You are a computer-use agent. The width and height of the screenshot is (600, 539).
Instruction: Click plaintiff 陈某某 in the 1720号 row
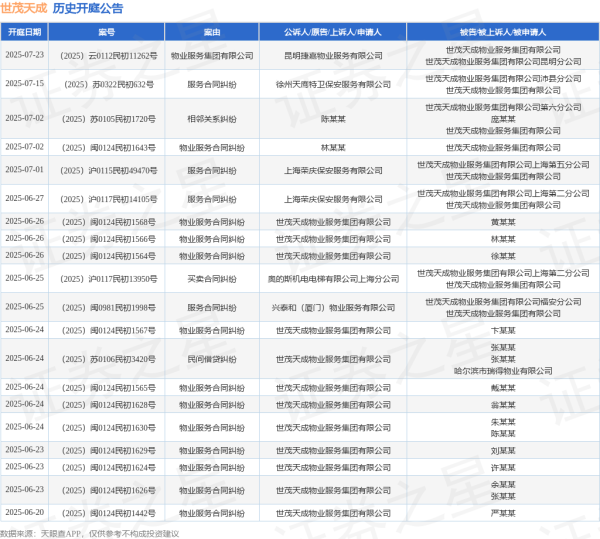333,119
